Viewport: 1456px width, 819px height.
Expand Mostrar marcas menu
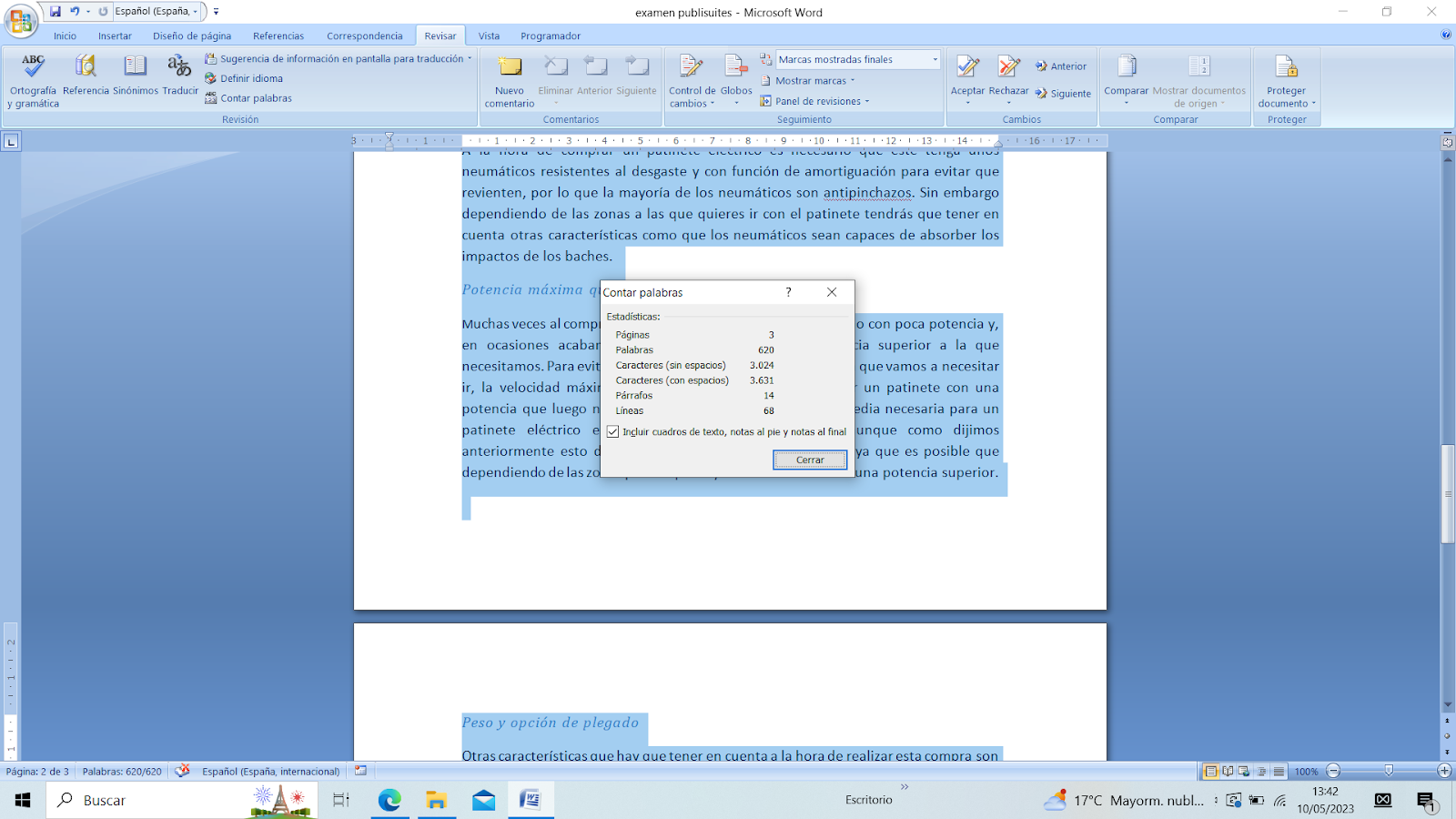(809, 81)
